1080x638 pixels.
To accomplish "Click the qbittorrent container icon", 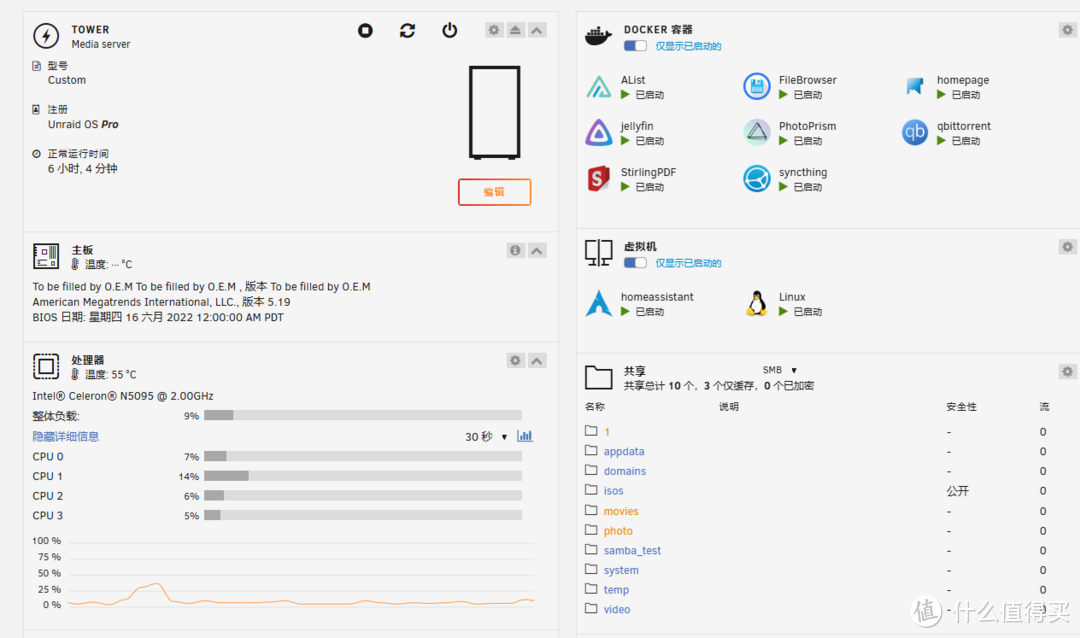I will (x=915, y=133).
